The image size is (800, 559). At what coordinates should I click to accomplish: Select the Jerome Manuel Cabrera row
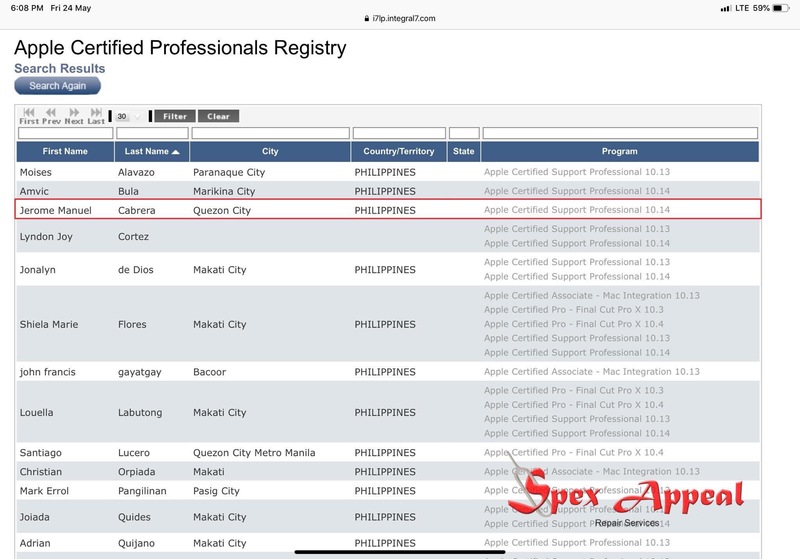pyautogui.click(x=388, y=210)
